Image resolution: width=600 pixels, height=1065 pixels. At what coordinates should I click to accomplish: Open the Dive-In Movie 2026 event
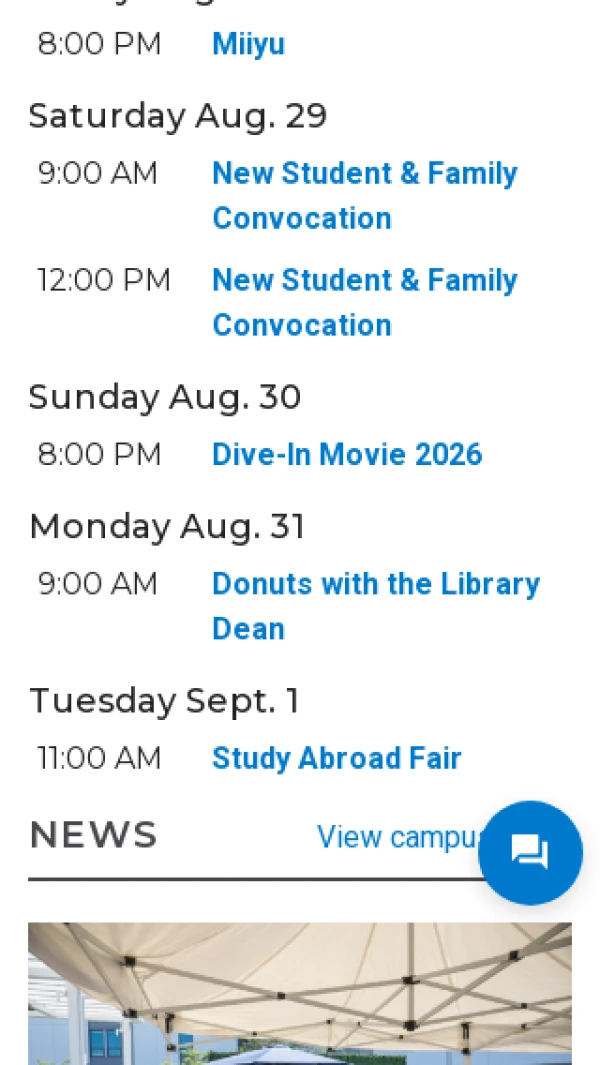tap(347, 454)
